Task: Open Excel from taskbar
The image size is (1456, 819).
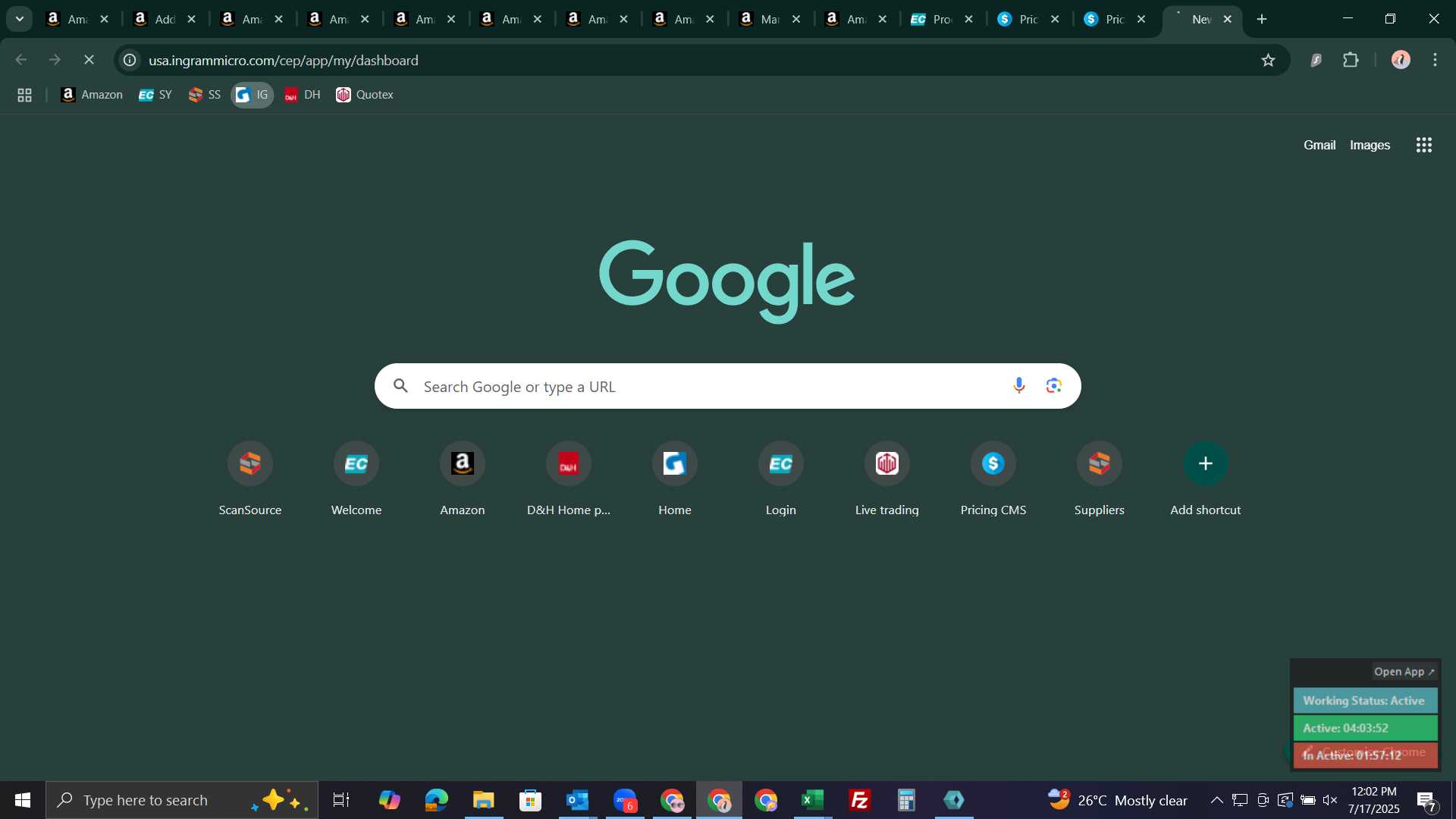Action: [x=813, y=800]
